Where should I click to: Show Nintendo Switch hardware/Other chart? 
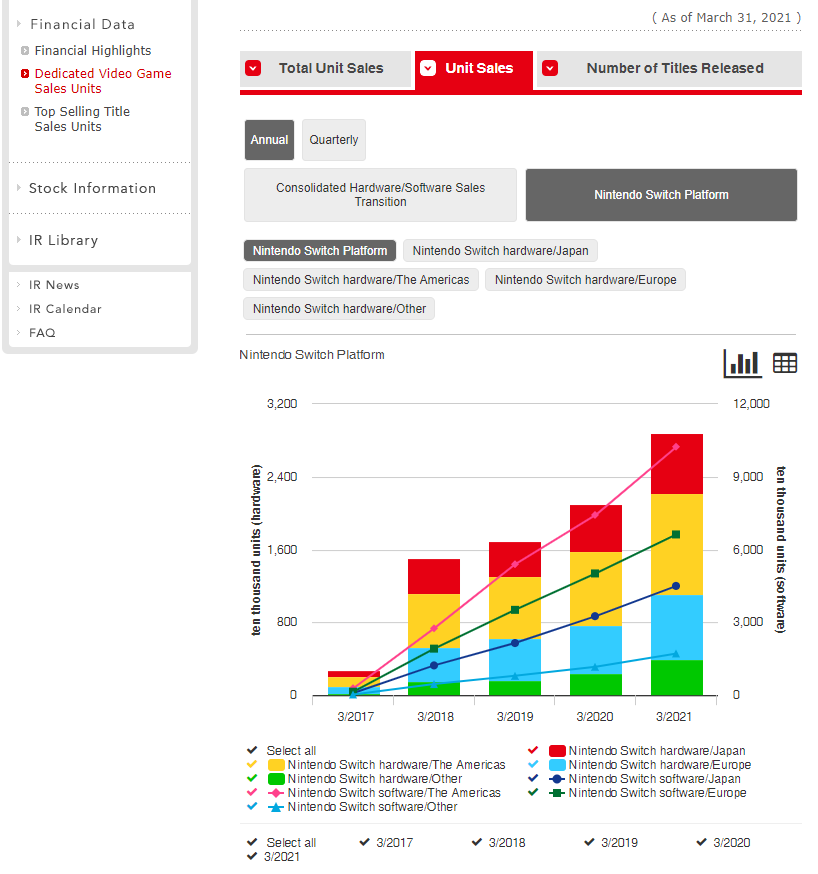[x=339, y=309]
